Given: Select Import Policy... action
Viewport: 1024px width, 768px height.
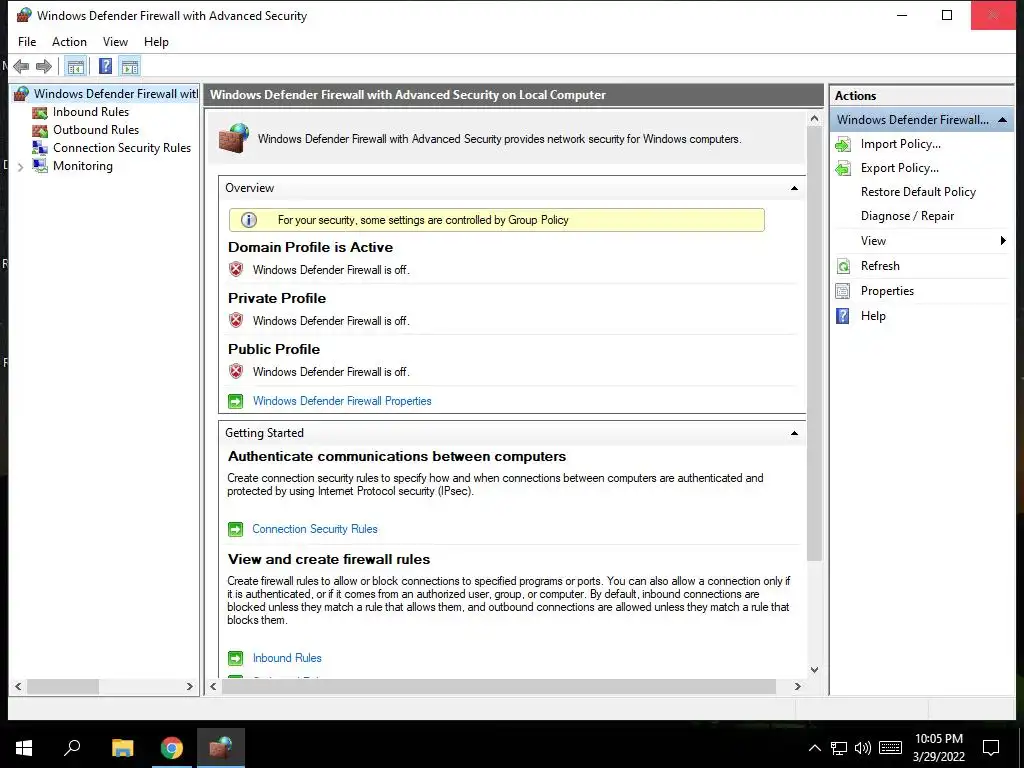Looking at the screenshot, I should (x=901, y=144).
